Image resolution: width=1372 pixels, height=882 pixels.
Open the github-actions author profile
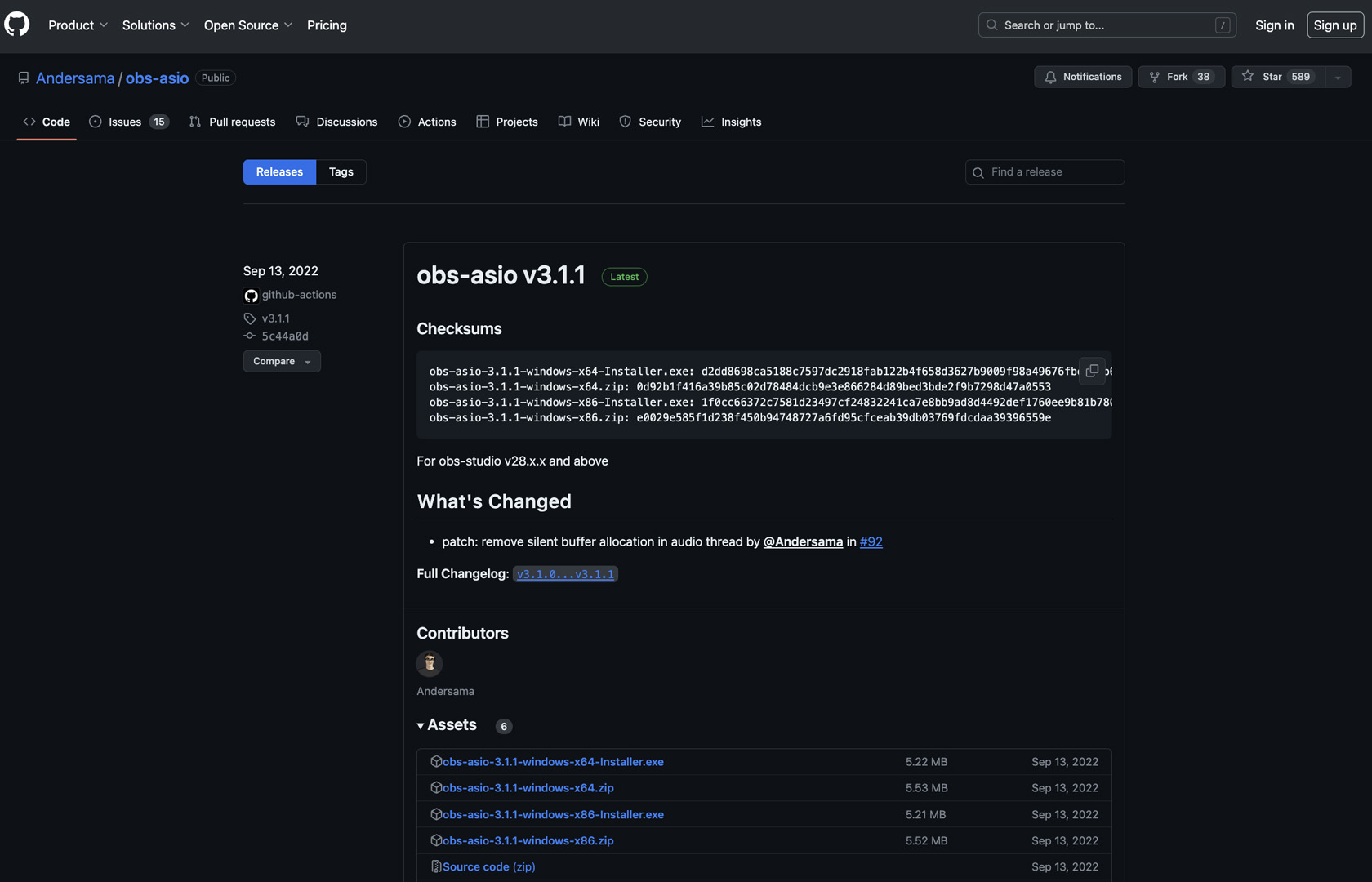(x=298, y=295)
